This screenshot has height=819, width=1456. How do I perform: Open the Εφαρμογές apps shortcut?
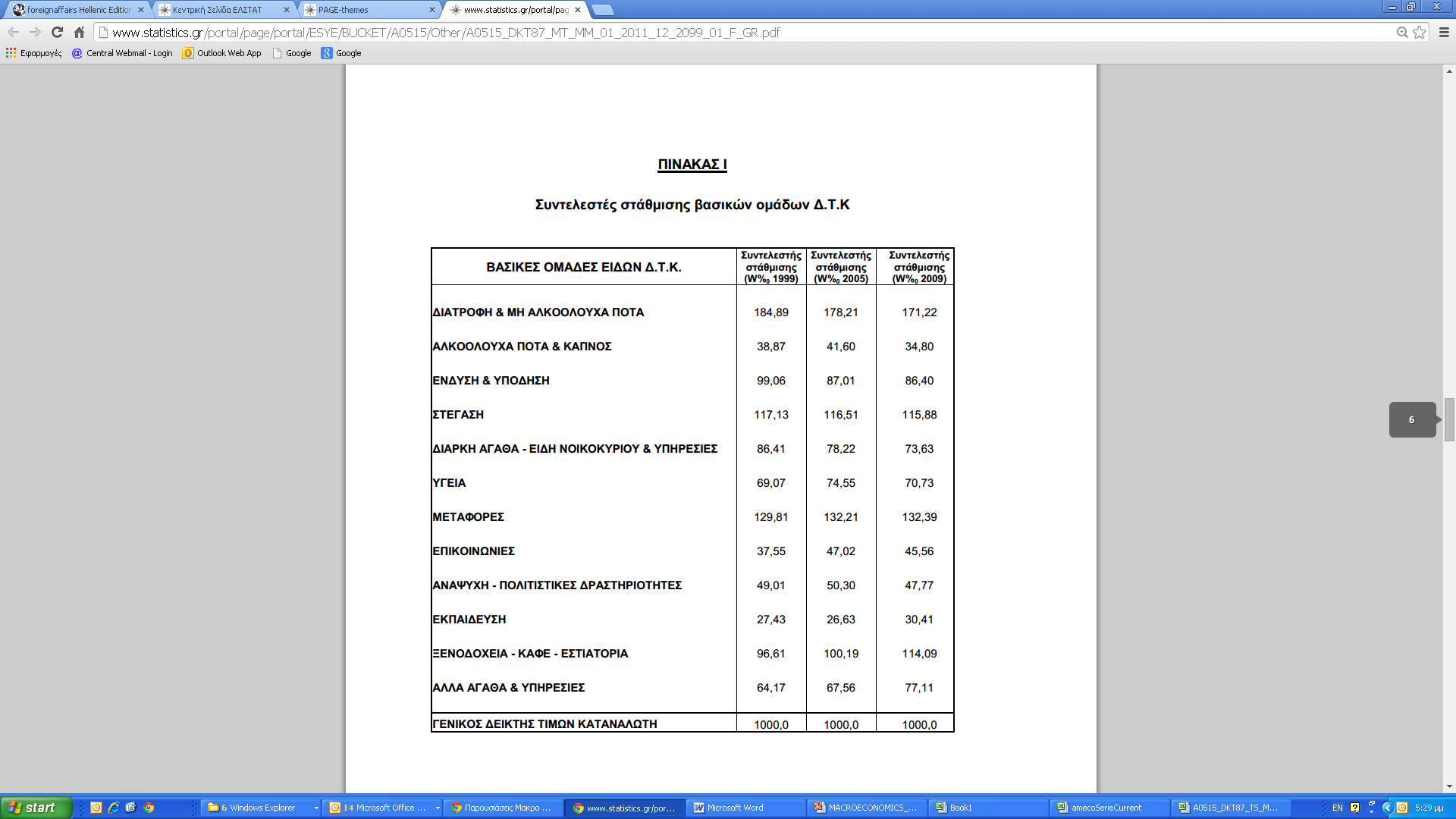point(34,53)
